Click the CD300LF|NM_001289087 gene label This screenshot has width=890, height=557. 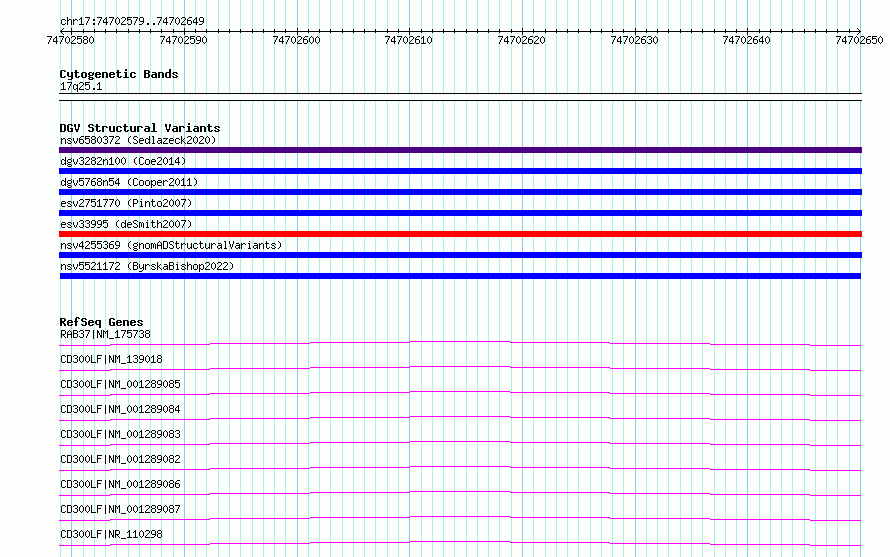120,509
